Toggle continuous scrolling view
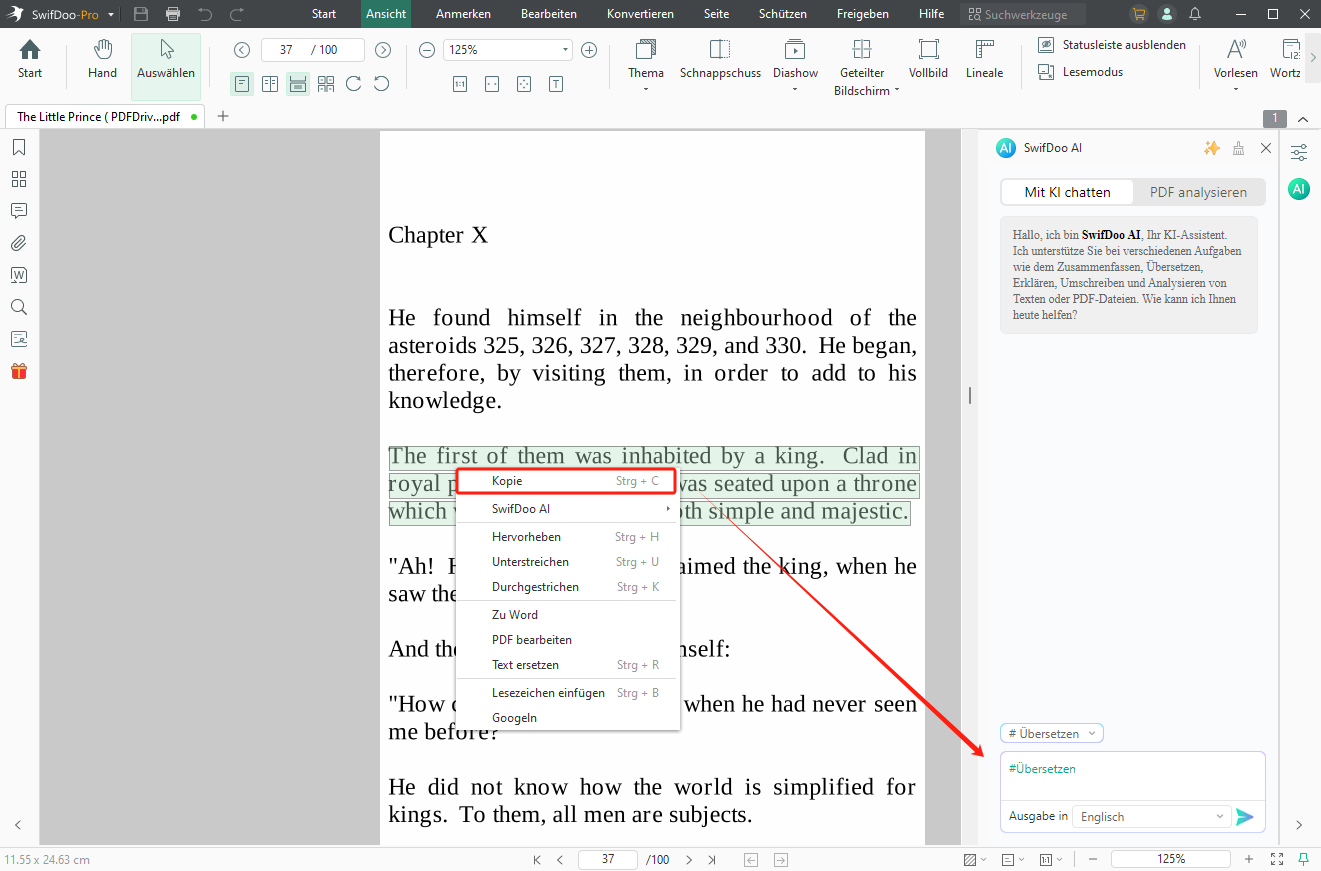This screenshot has height=871, width=1321. pyautogui.click(x=298, y=84)
